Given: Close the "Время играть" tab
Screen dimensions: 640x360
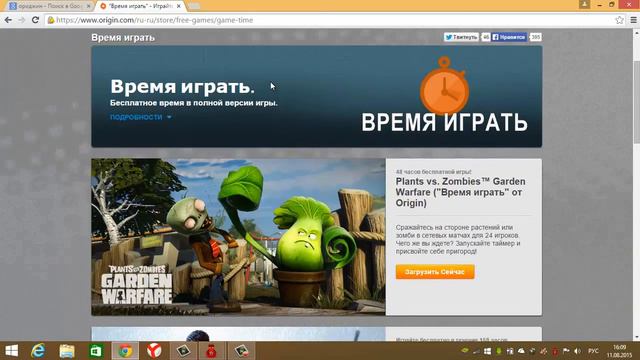Looking at the screenshot, I should point(178,6).
